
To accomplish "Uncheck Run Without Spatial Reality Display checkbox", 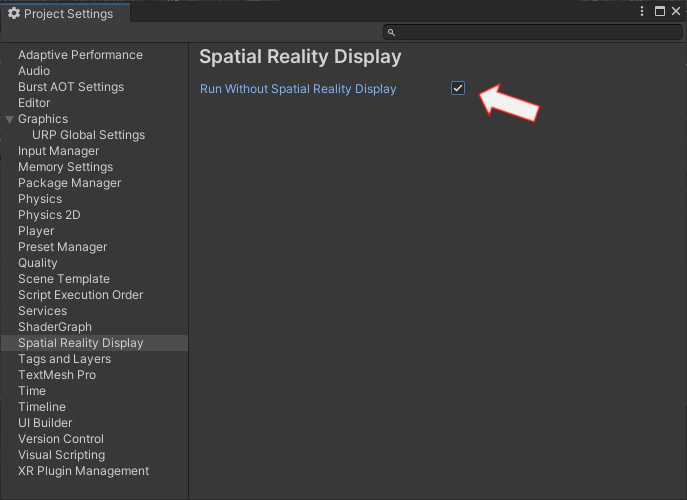I will pos(458,88).
